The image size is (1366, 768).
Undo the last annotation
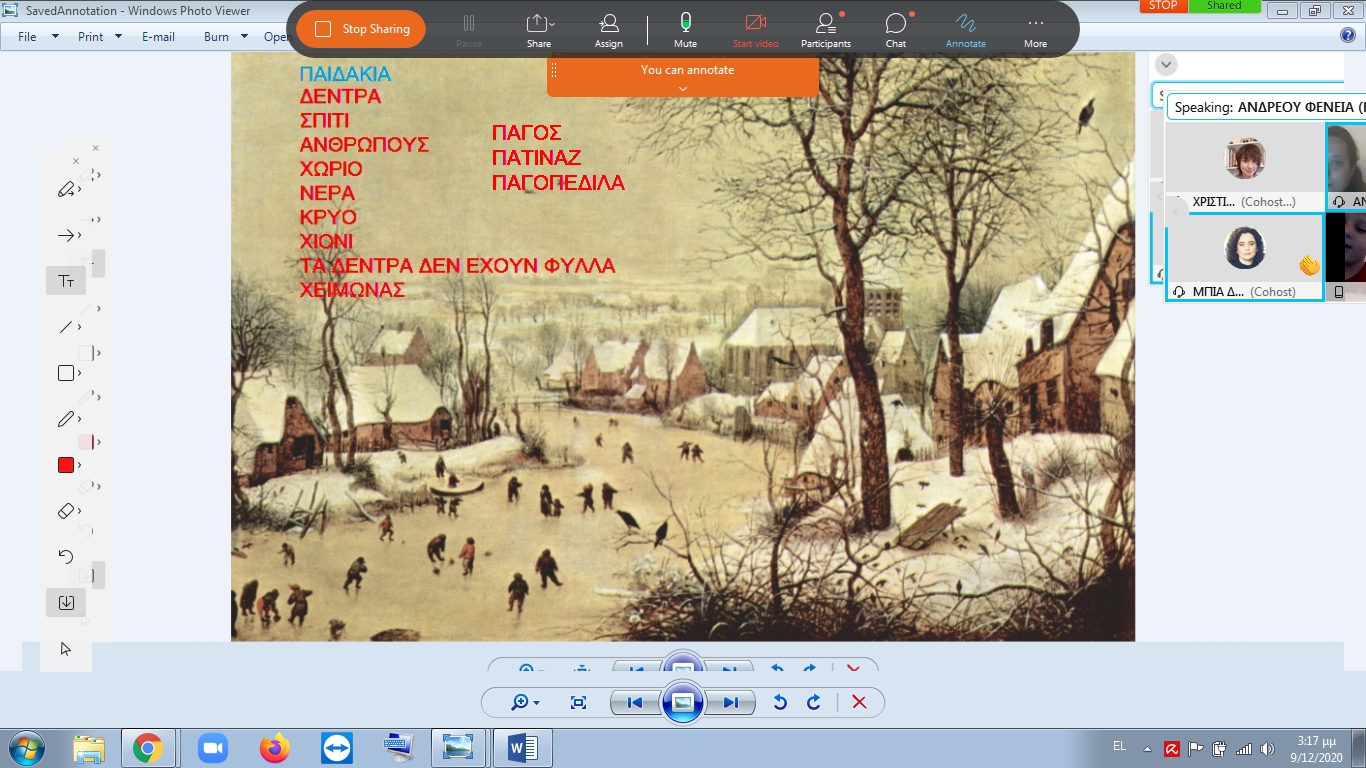[x=66, y=557]
